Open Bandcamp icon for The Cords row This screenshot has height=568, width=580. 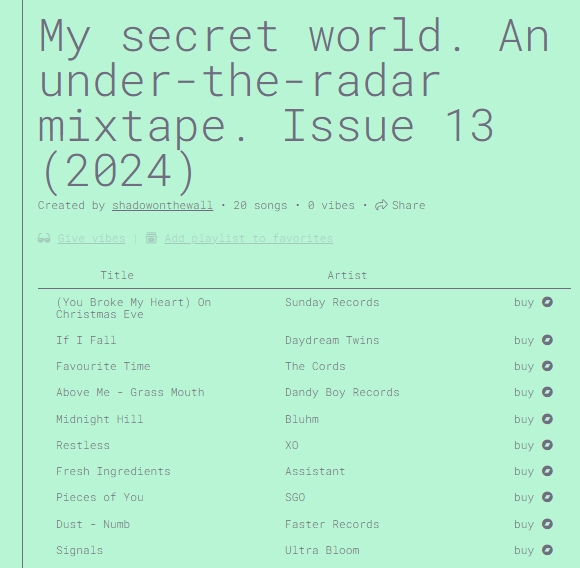pyautogui.click(x=547, y=366)
